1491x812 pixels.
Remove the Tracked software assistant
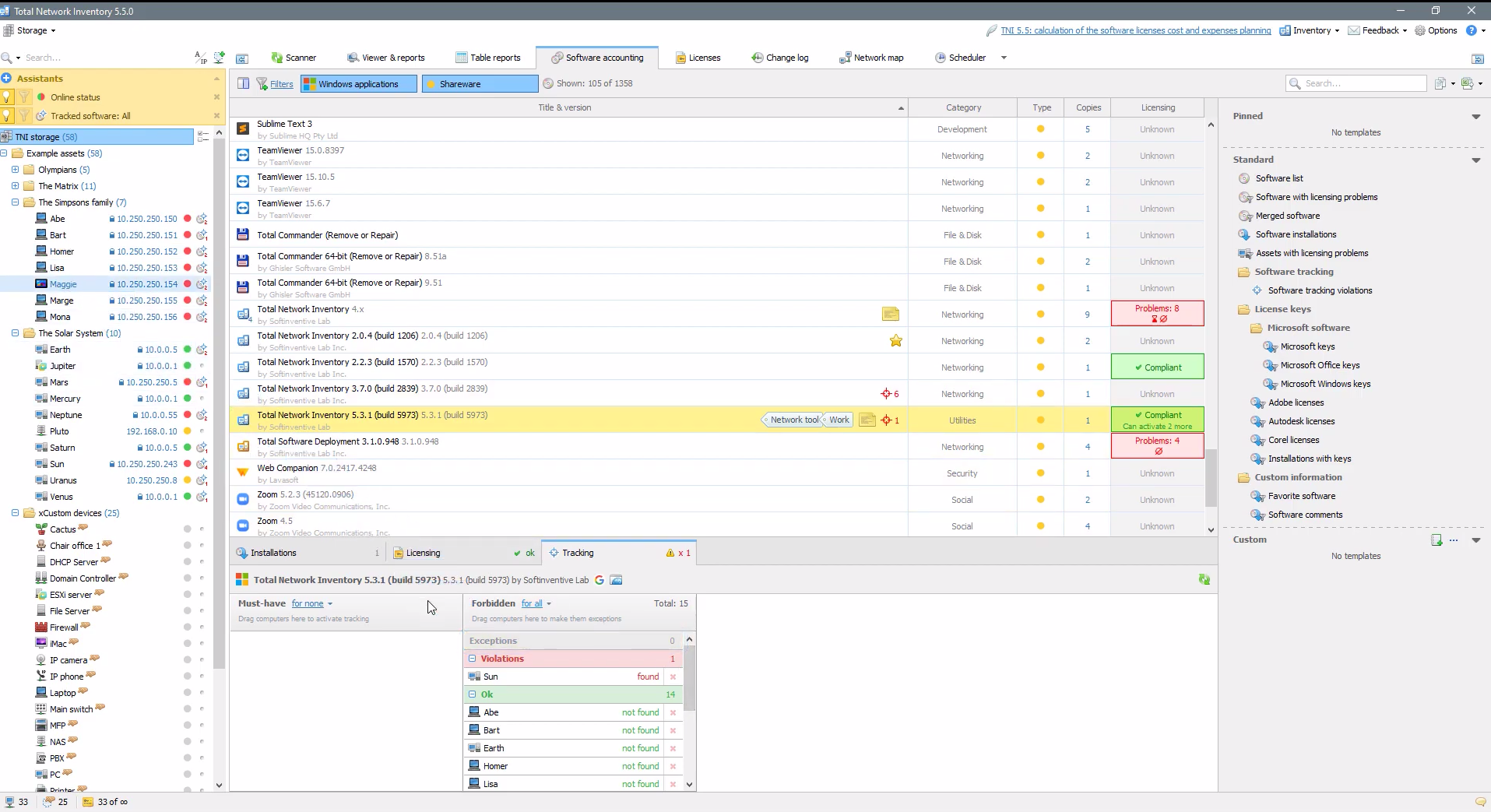tap(216, 116)
